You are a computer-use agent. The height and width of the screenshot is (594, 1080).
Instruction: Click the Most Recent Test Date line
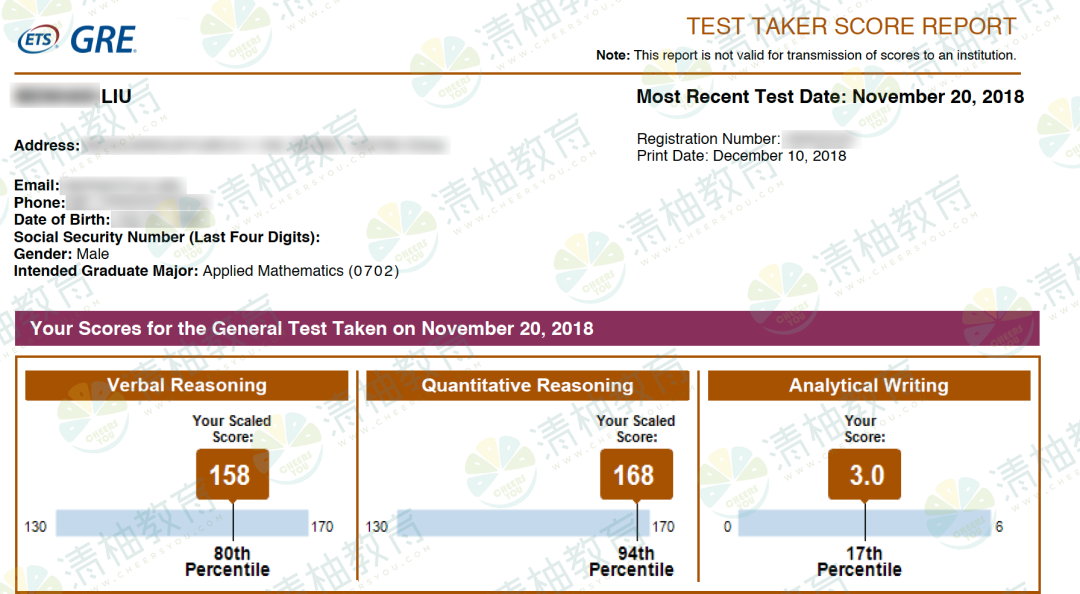point(830,96)
